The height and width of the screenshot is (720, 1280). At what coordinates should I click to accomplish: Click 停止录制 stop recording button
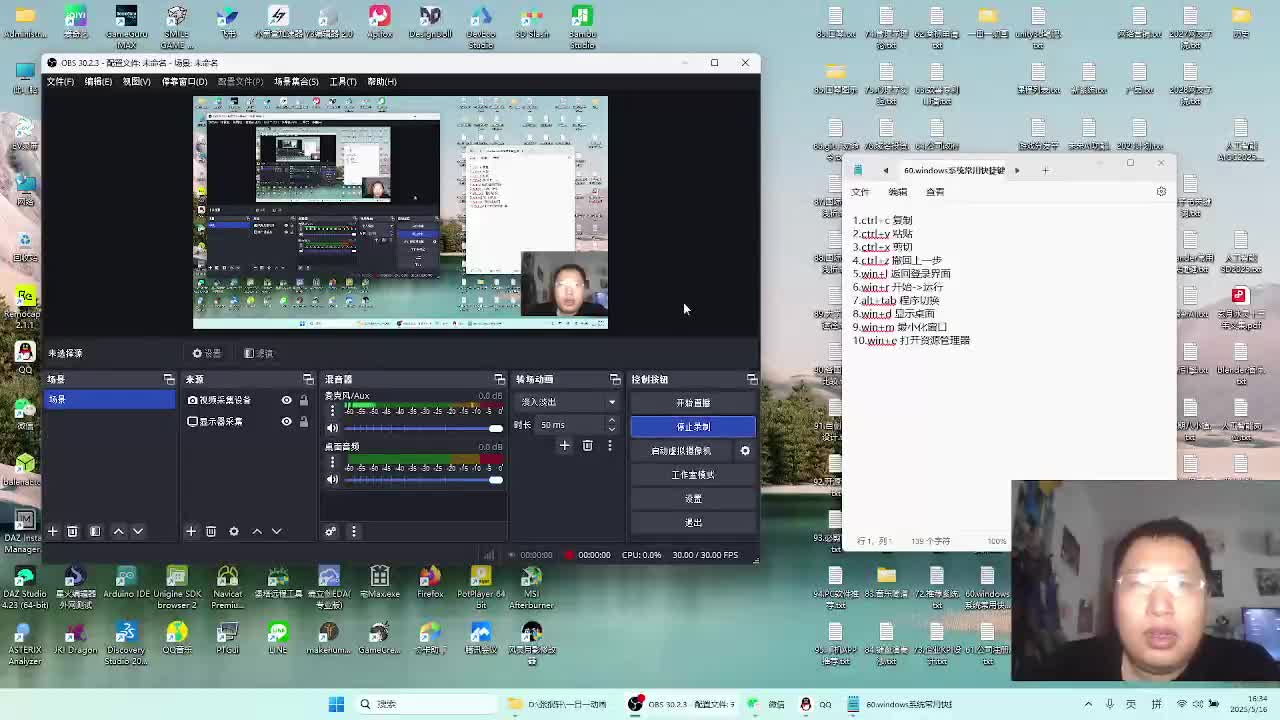pos(693,427)
